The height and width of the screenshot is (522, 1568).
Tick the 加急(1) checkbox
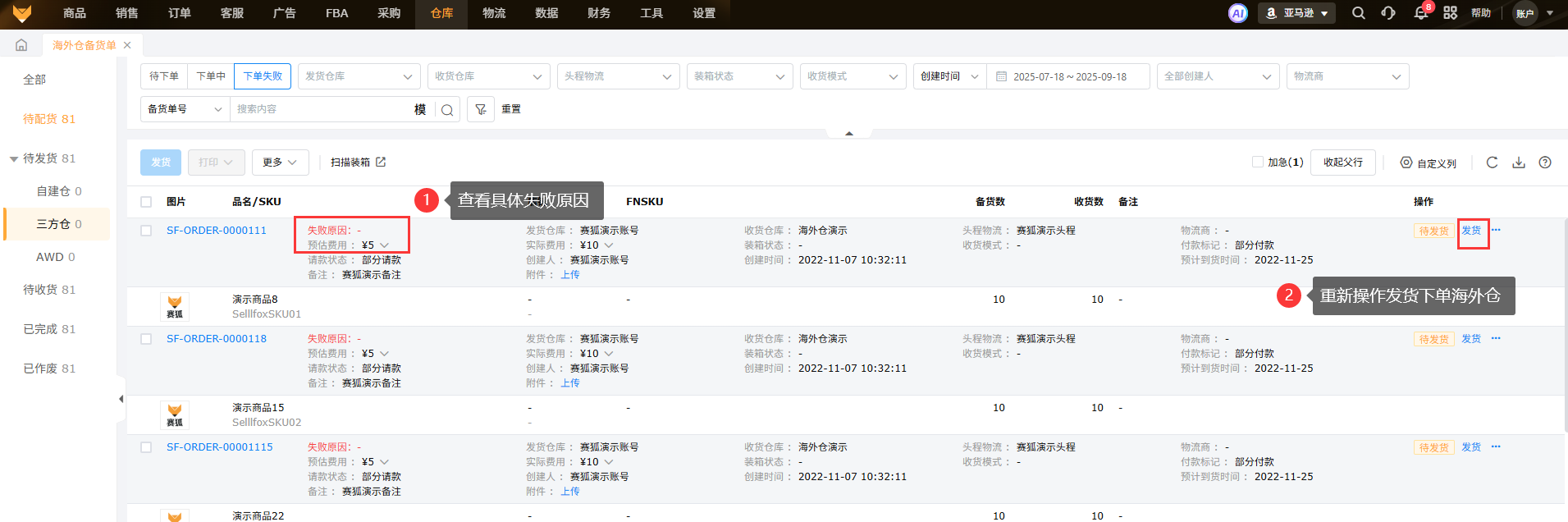coord(1257,163)
